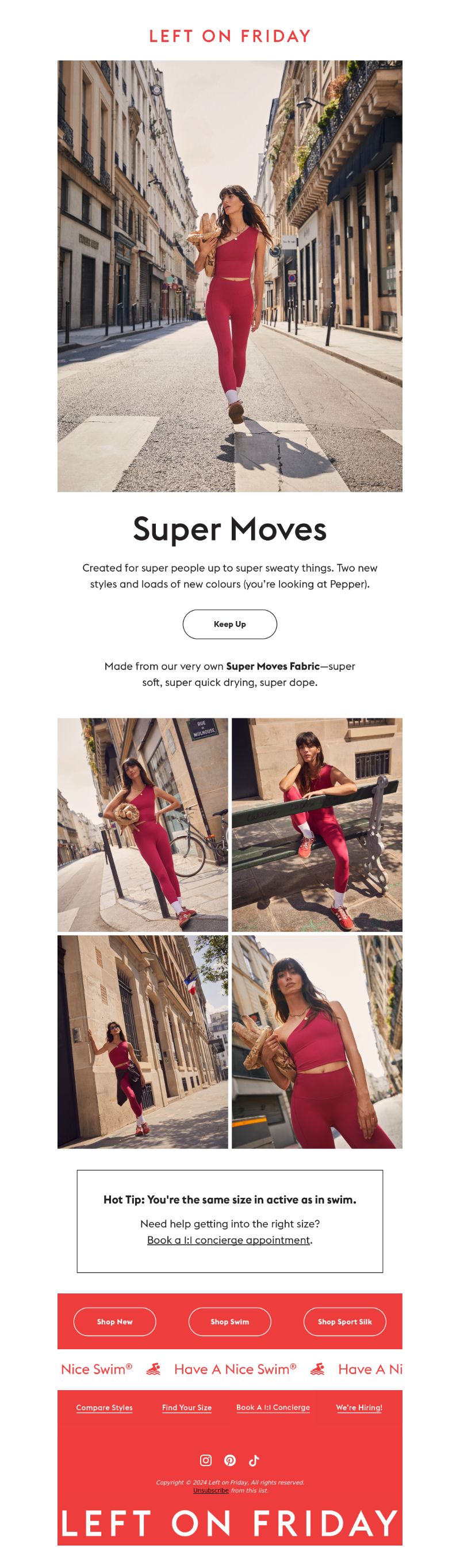The width and height of the screenshot is (460, 1568).
Task: Click the hero image of model crossing street
Action: [229, 276]
